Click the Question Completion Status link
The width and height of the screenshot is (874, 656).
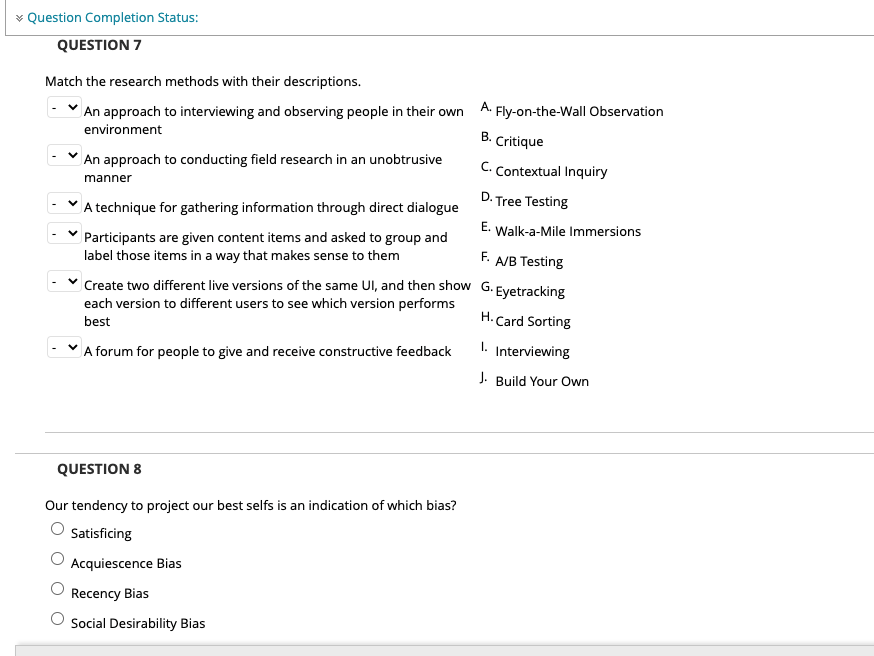pyautogui.click(x=112, y=17)
